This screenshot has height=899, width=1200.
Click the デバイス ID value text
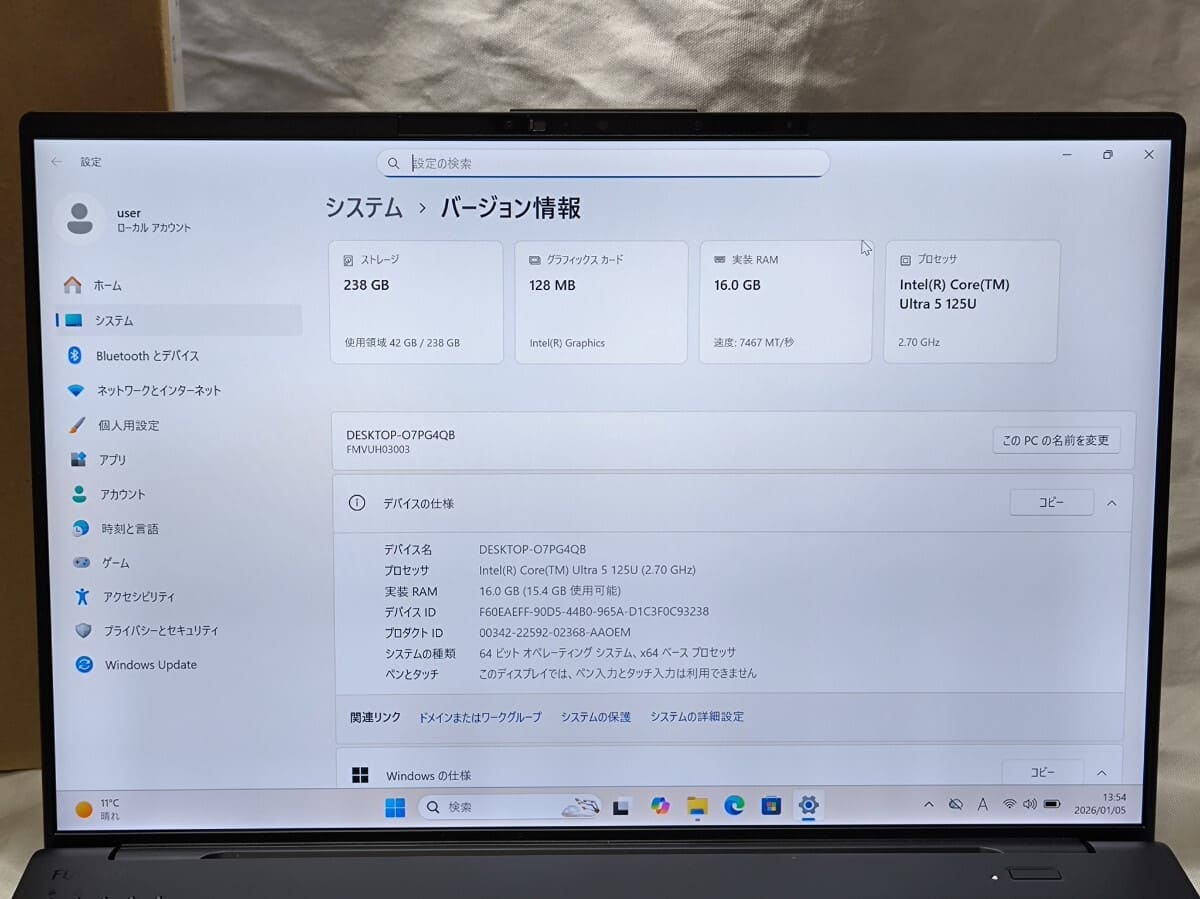tap(594, 612)
